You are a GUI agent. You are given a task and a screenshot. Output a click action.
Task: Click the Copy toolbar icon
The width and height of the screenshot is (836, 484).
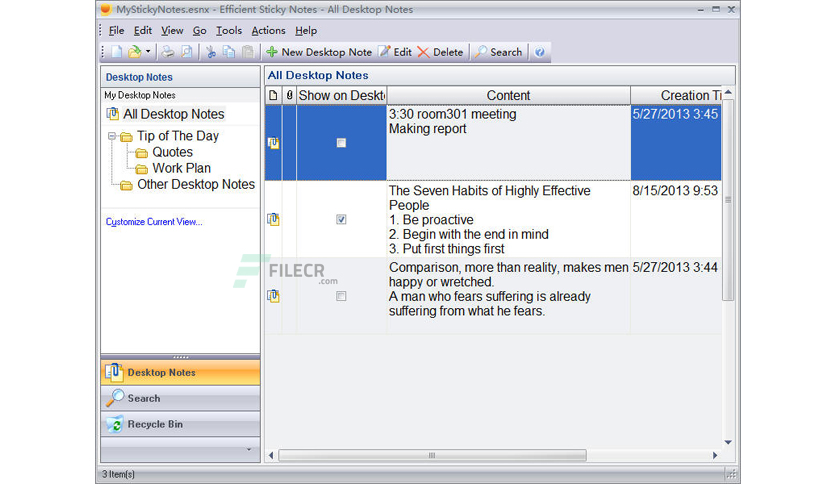(x=229, y=52)
